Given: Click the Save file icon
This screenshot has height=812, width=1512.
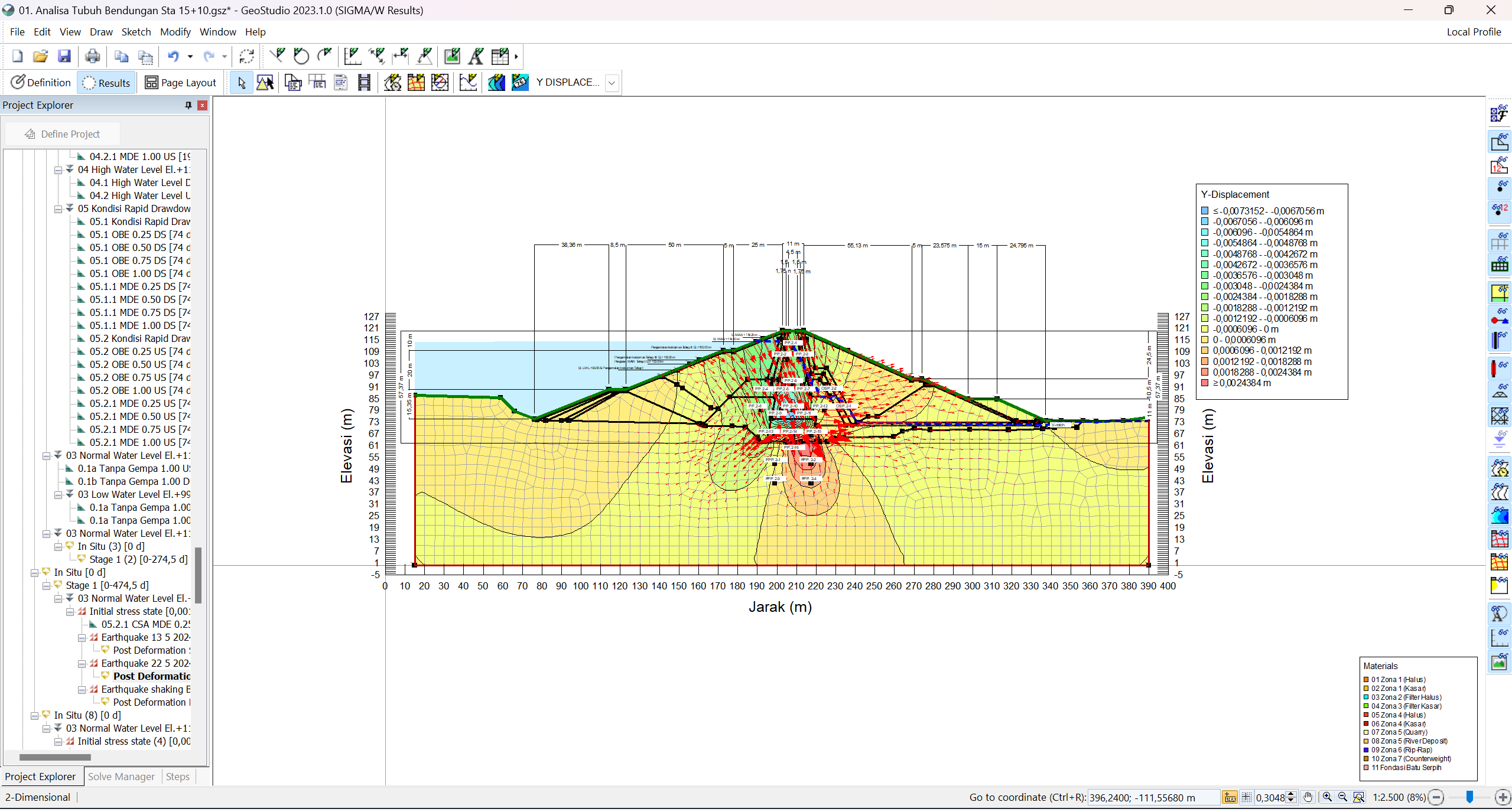Looking at the screenshot, I should tap(64, 56).
